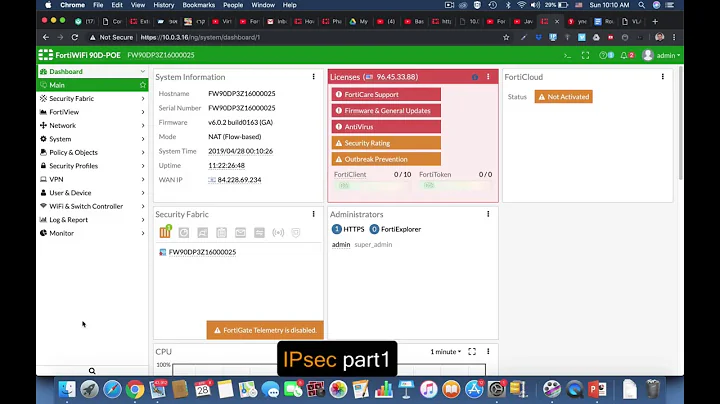Open Chrome Bookmarks menu
720x404 pixels.
(x=198, y=5)
